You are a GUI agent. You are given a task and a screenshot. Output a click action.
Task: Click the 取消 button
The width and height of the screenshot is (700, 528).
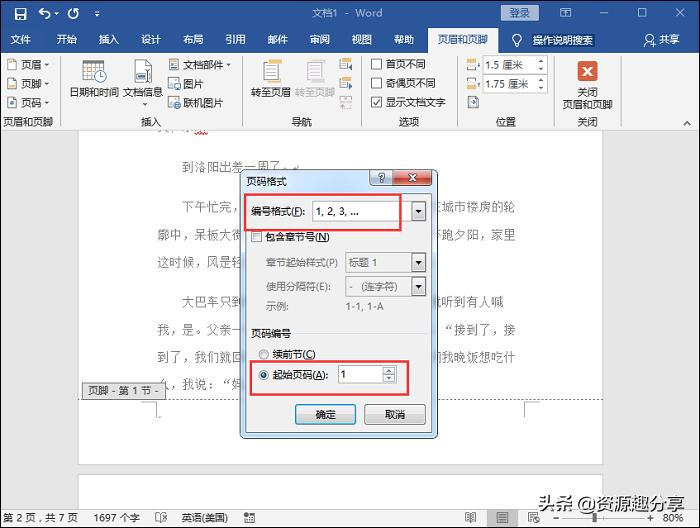point(395,415)
